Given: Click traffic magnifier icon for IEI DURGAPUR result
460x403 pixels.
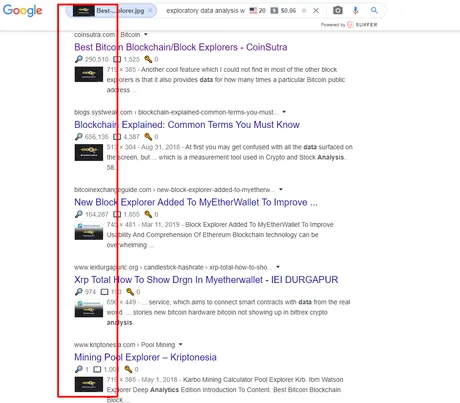Looking at the screenshot, I should (79, 292).
